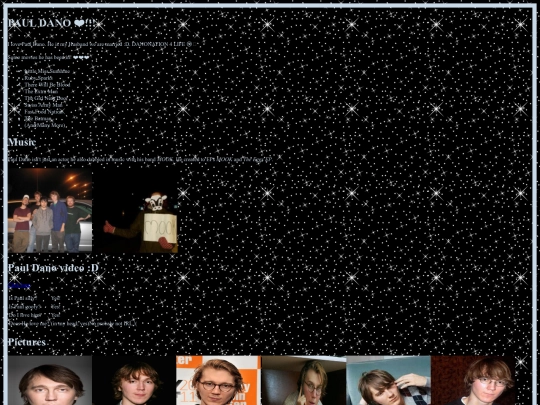Select The Girl Next Door list item

(46, 98)
